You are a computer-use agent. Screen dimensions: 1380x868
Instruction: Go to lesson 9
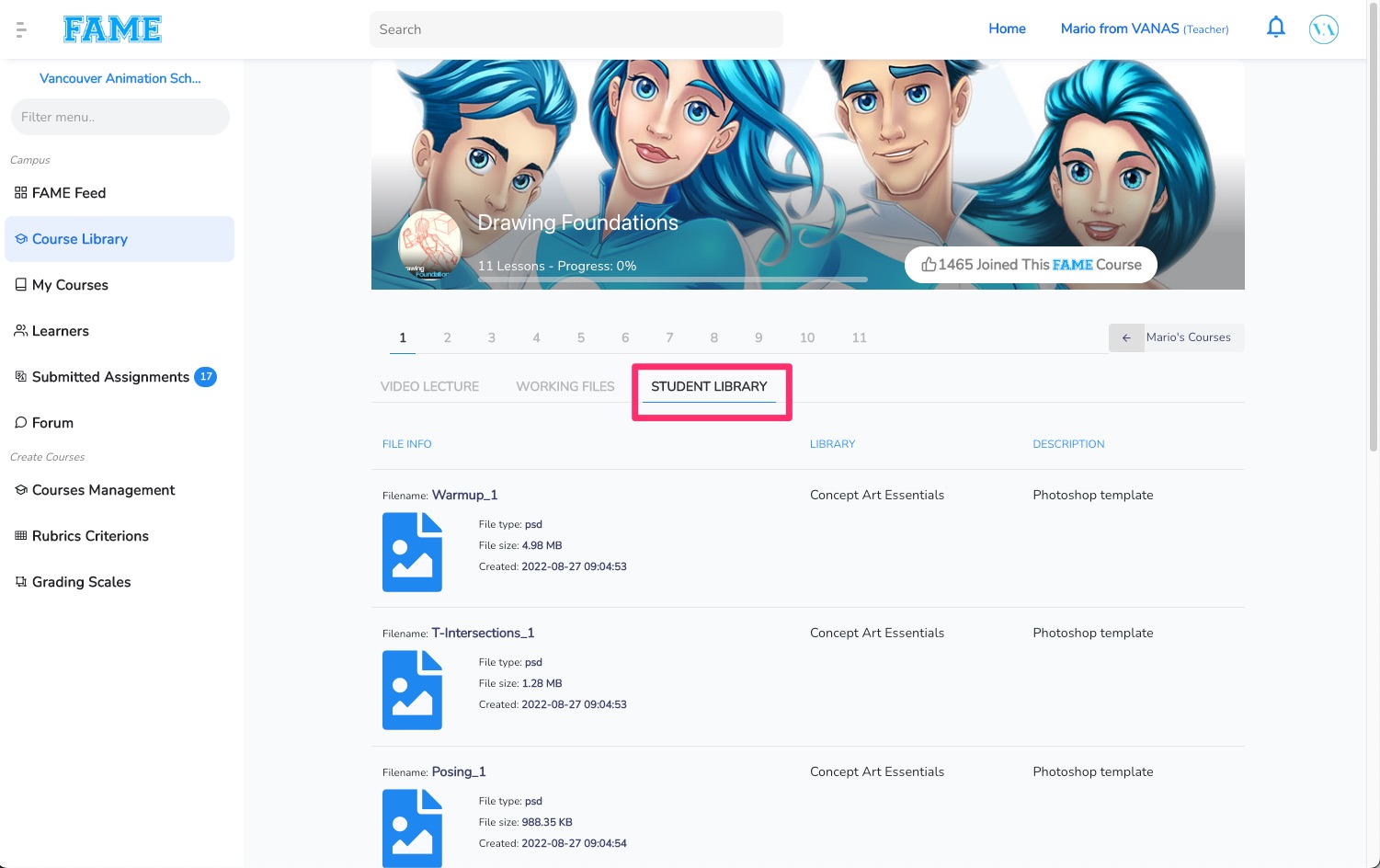758,337
